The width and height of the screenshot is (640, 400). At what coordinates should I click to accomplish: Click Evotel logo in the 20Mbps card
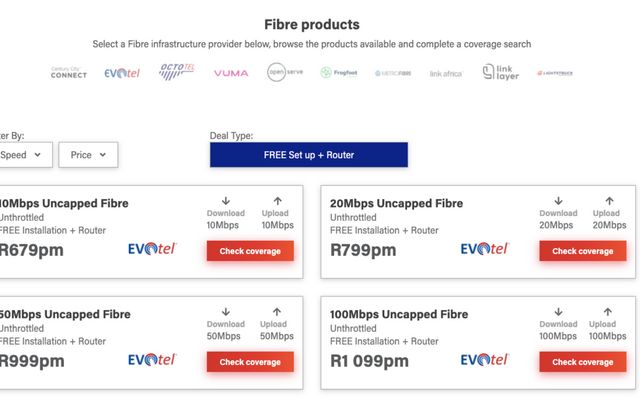(484, 249)
